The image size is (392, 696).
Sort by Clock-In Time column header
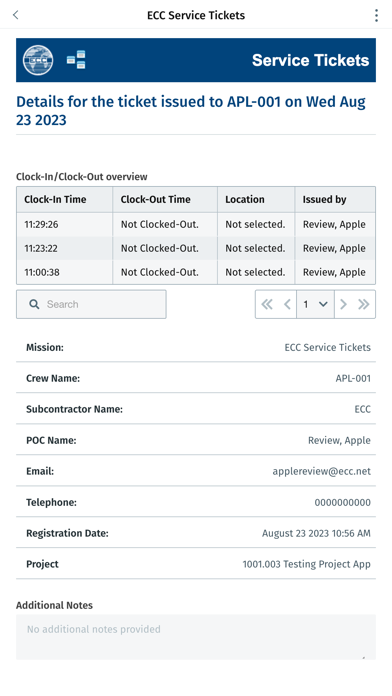(64, 199)
